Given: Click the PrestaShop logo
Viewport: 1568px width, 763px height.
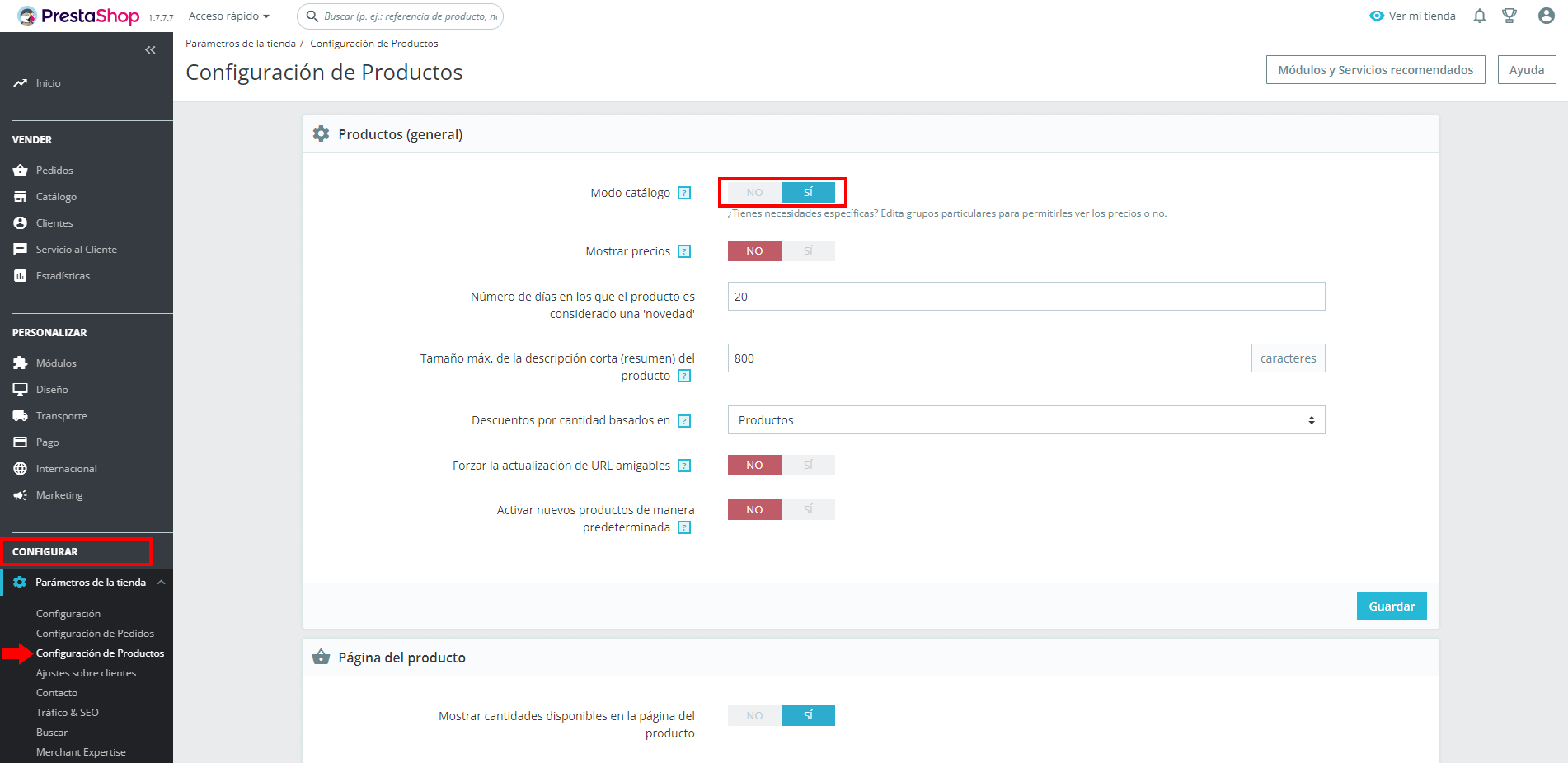Looking at the screenshot, I should click(x=78, y=16).
